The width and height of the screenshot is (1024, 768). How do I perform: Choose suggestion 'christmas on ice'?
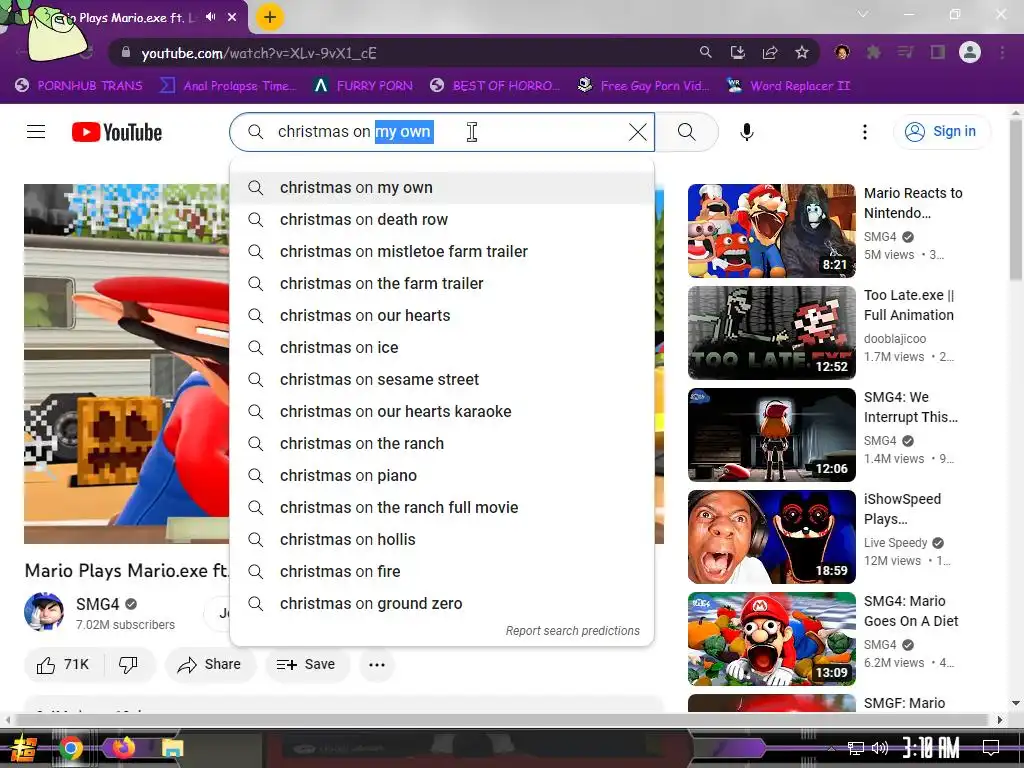click(x=442, y=348)
